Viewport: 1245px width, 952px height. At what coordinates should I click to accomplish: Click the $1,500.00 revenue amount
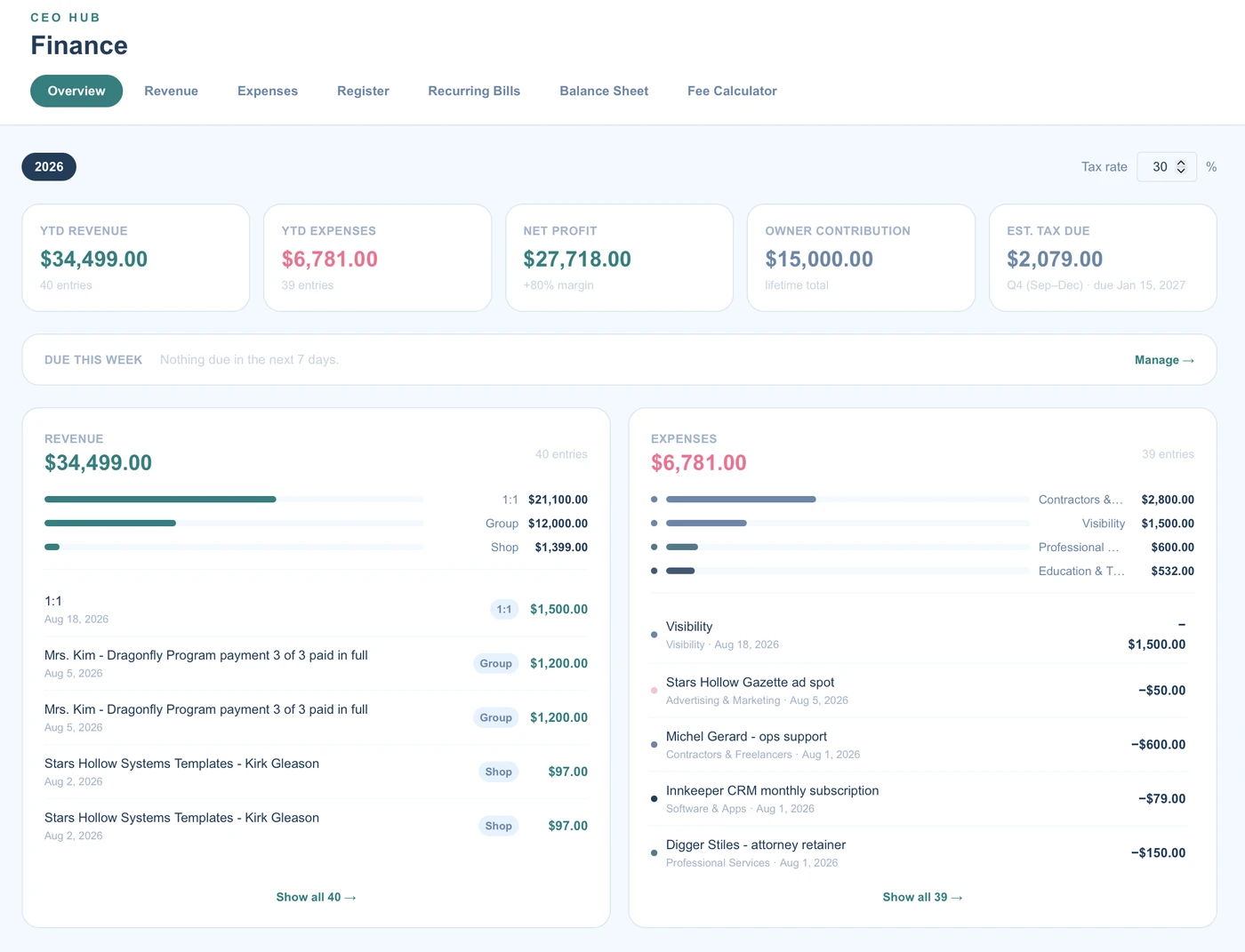point(558,609)
